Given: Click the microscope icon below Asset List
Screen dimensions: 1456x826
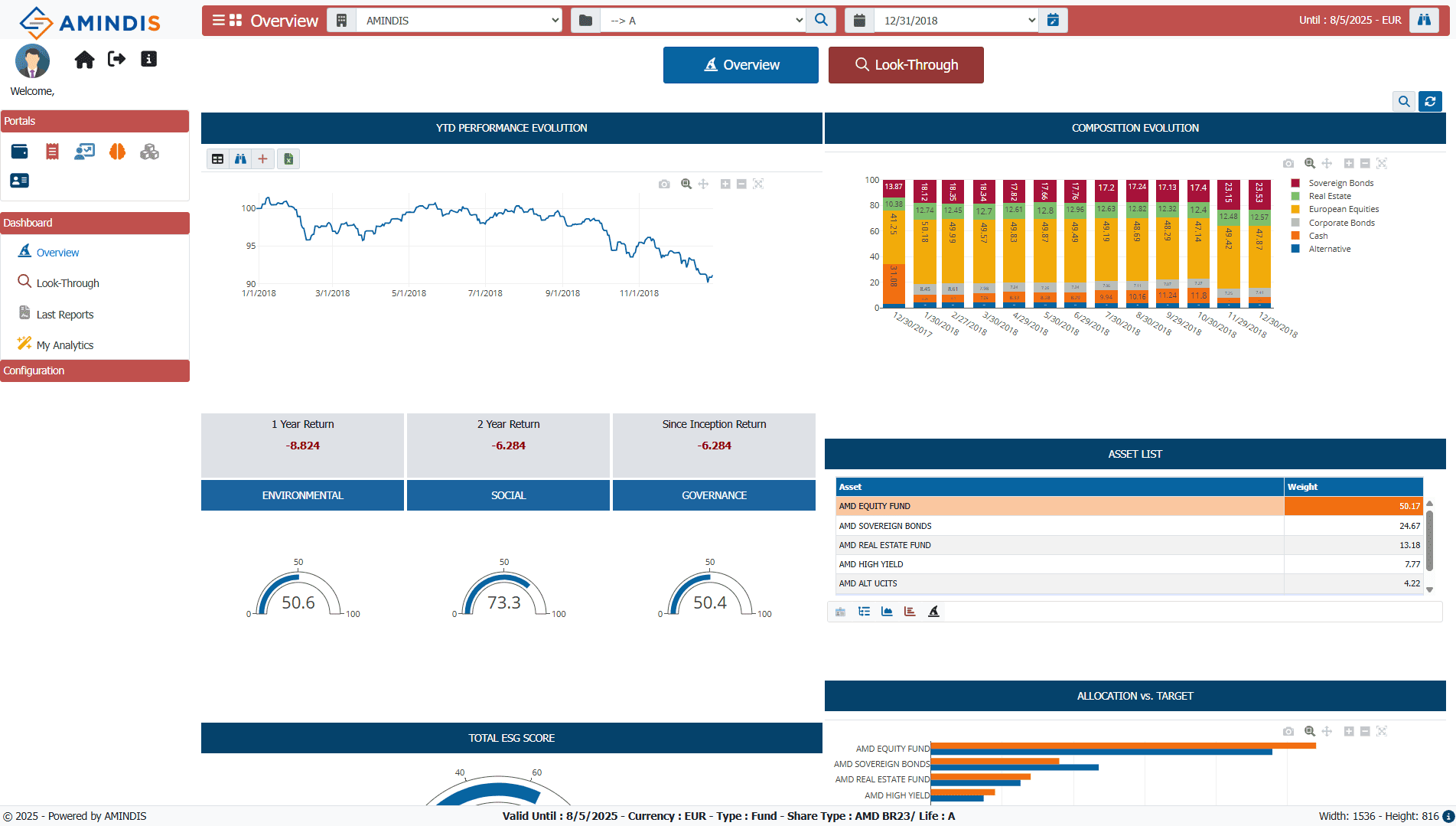Looking at the screenshot, I should [933, 611].
